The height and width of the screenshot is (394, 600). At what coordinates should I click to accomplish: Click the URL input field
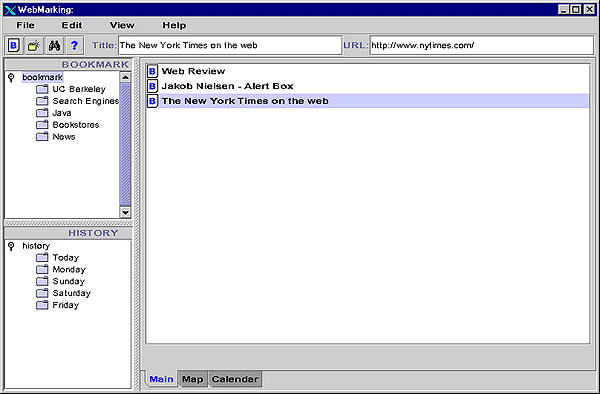point(481,46)
